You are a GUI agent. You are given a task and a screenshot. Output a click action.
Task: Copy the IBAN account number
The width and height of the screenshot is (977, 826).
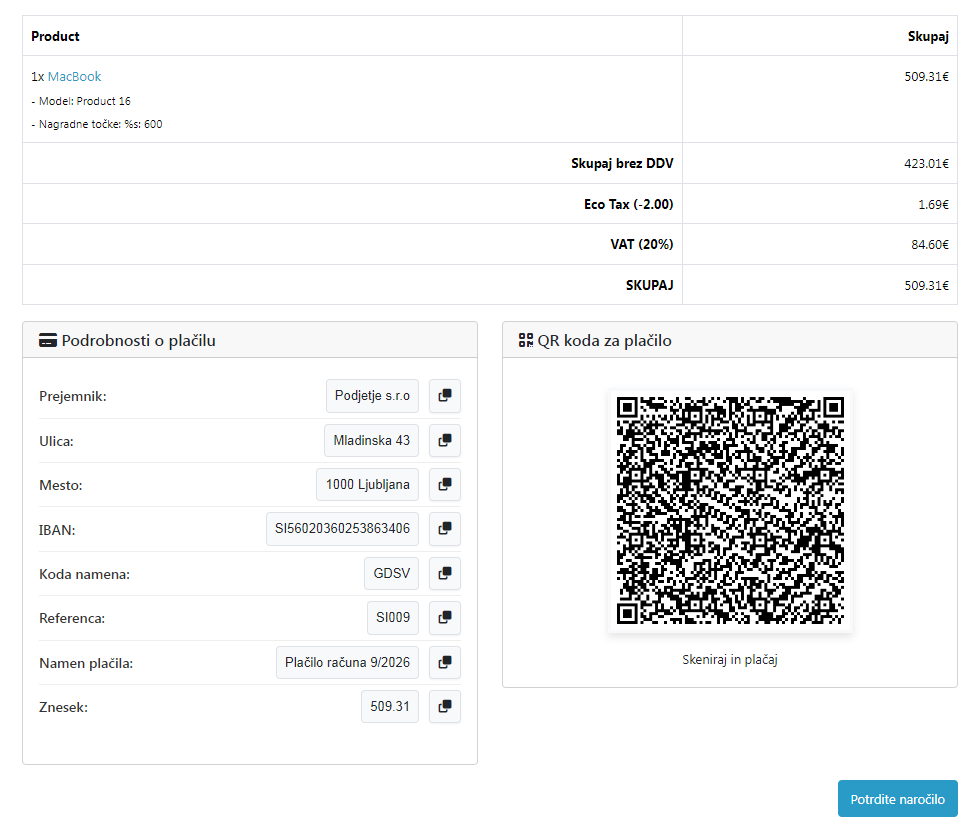pos(445,529)
